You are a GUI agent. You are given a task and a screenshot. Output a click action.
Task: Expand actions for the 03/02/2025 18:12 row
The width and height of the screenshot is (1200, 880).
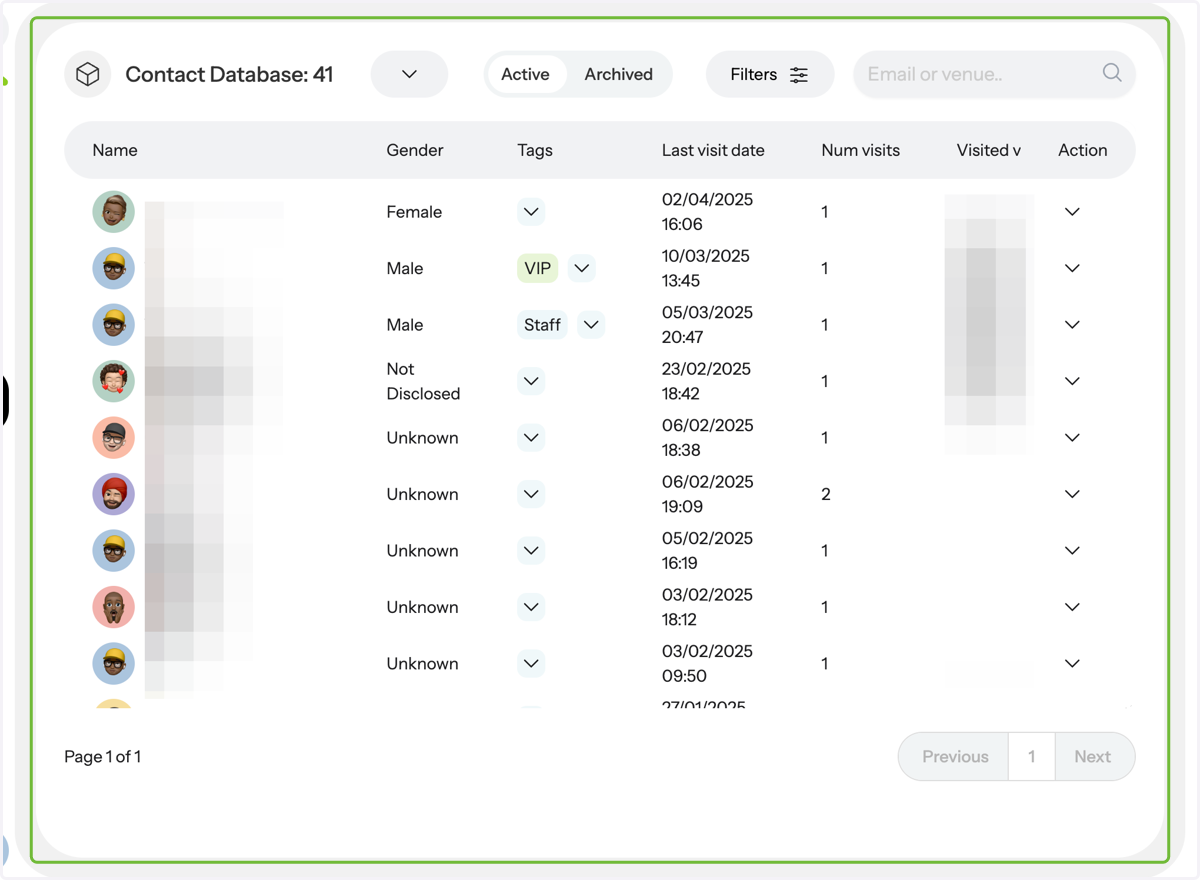[1072, 607]
